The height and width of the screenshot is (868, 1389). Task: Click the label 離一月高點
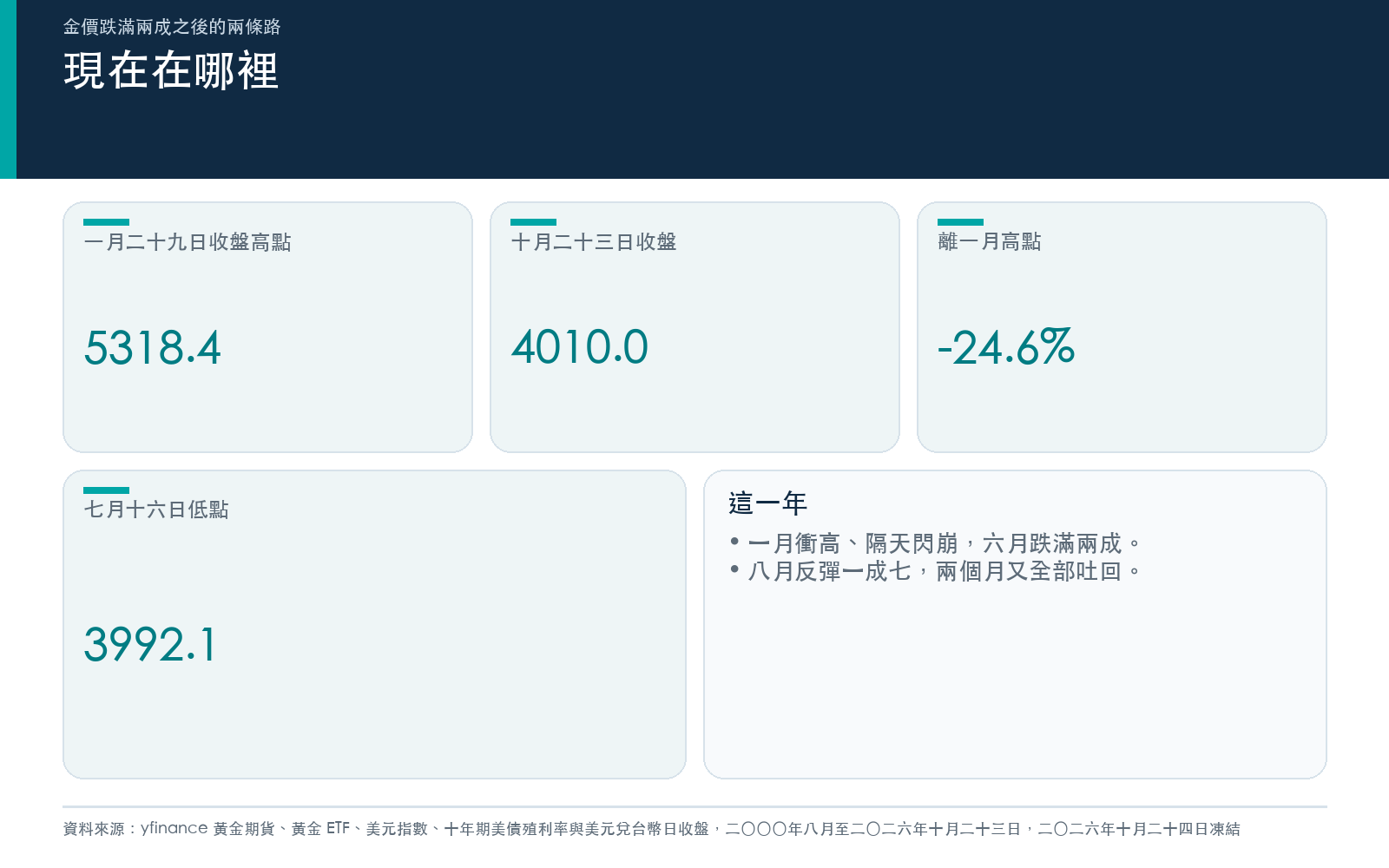tap(990, 242)
